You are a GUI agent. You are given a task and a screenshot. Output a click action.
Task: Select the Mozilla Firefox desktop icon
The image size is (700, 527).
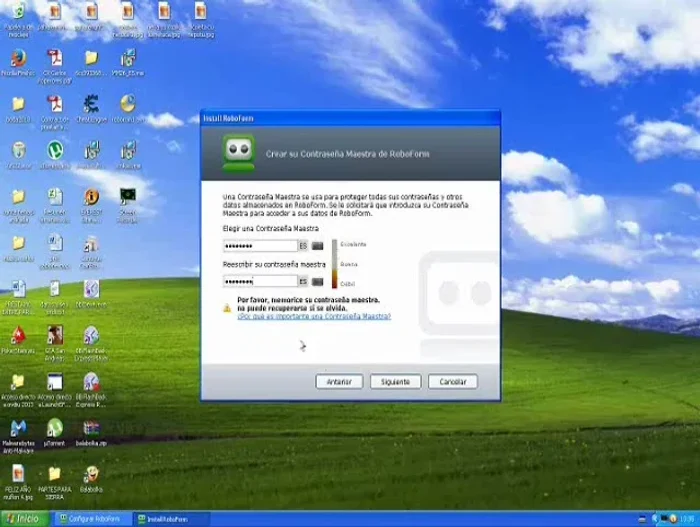pos(17,58)
